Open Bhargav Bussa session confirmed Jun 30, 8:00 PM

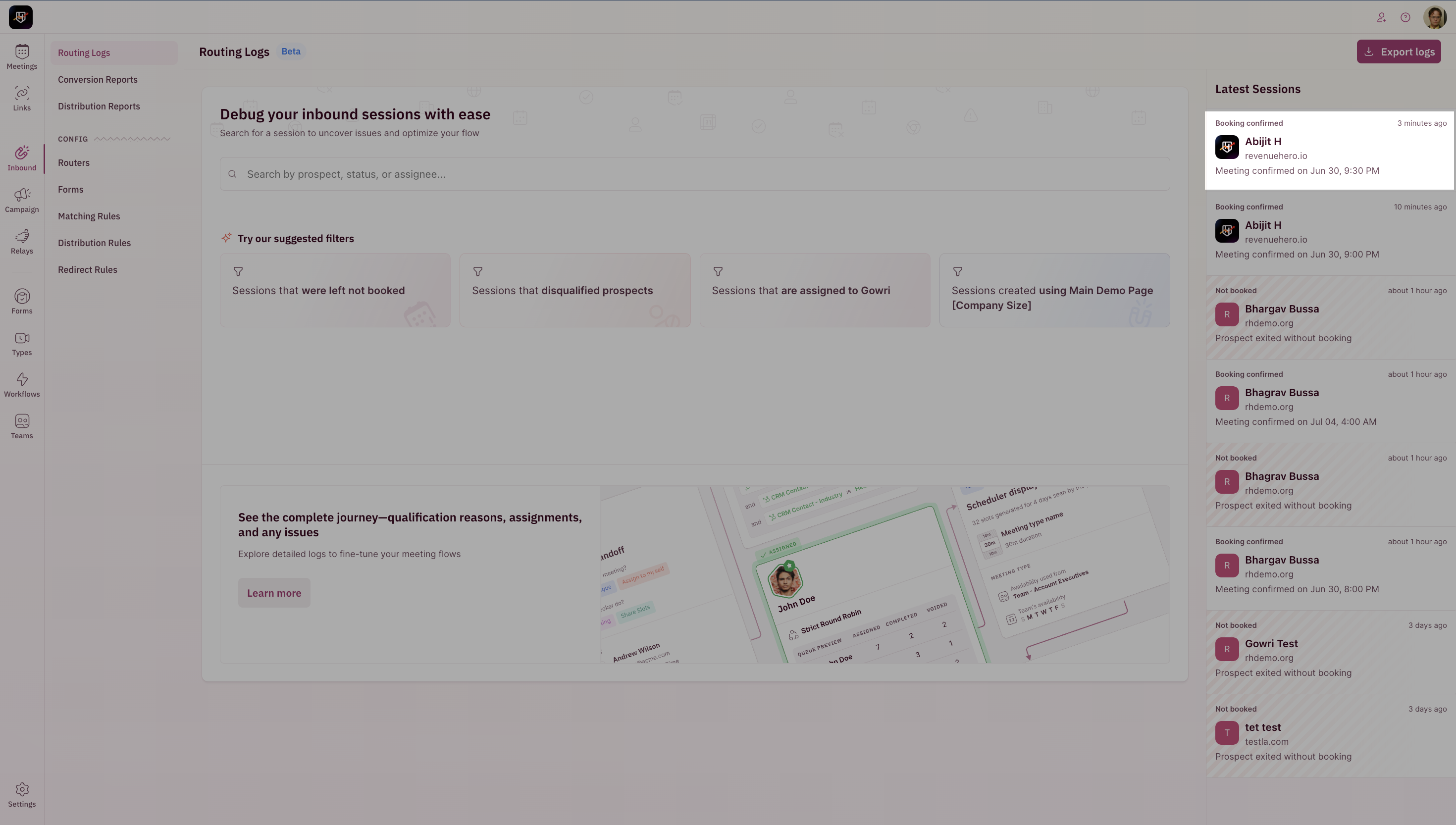[x=1330, y=568]
